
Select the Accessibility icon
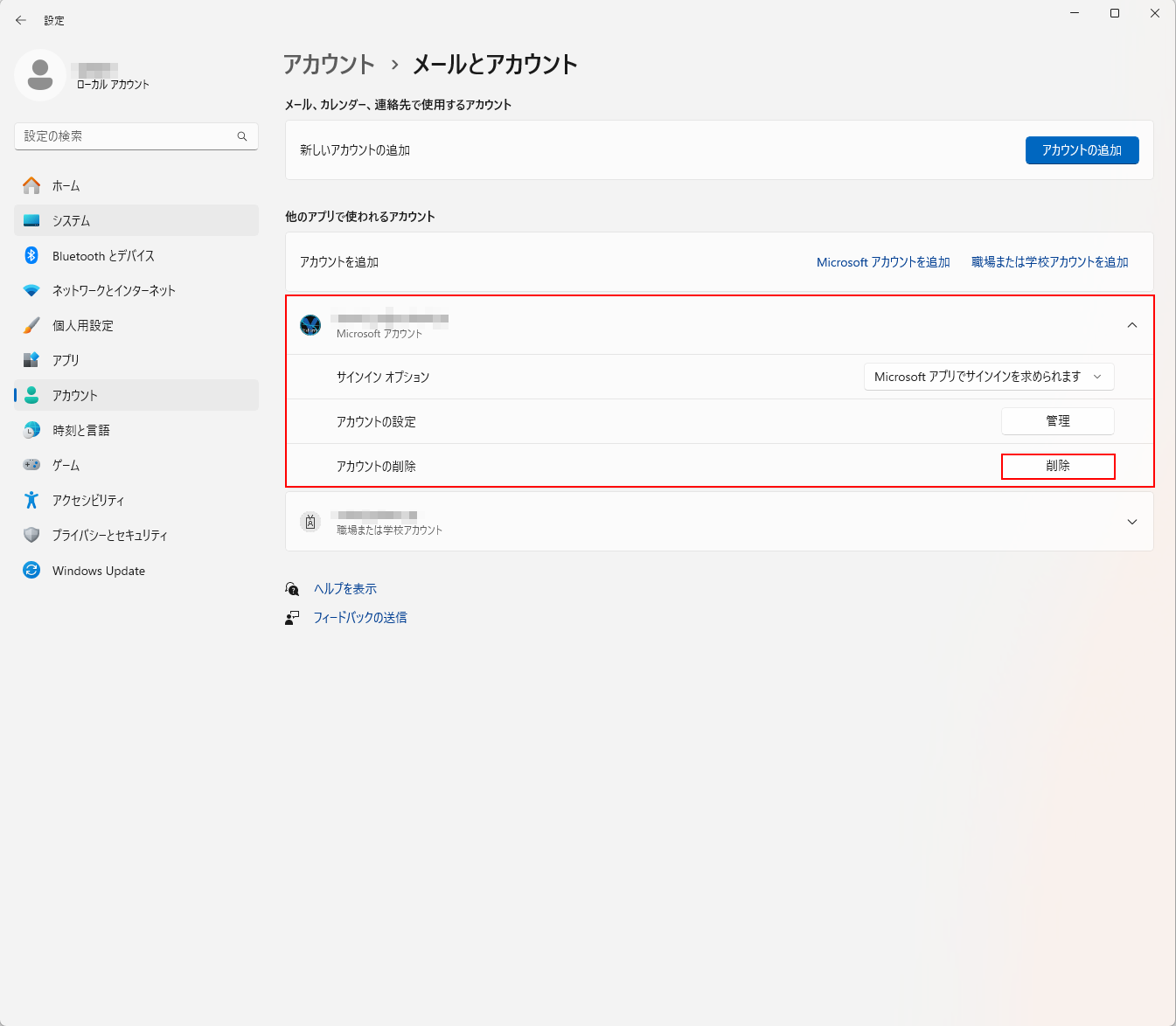[31, 500]
